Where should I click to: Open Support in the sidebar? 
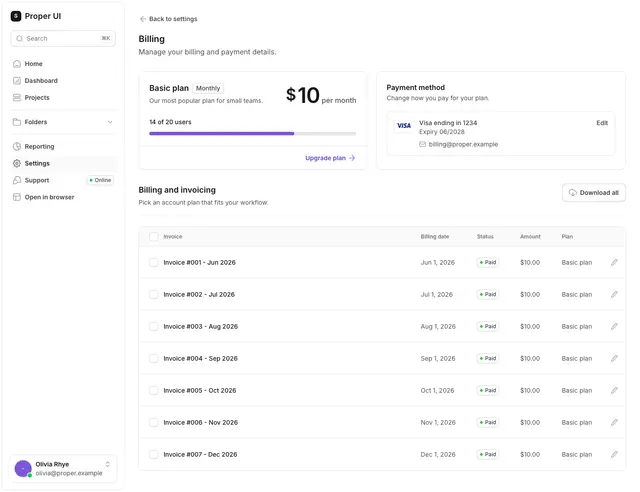click(x=63, y=180)
